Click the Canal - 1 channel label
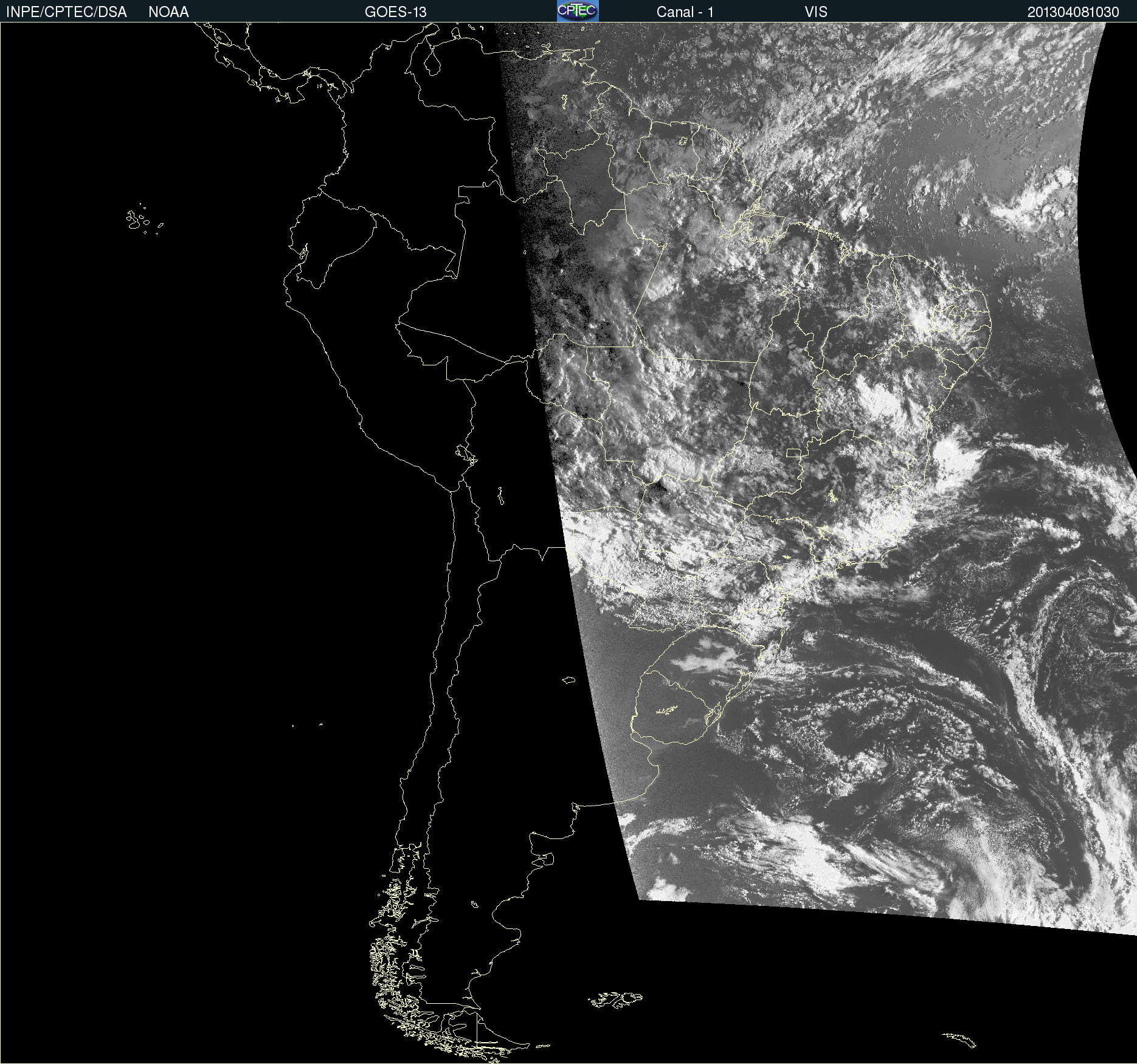The height and width of the screenshot is (1064, 1137). point(685,12)
